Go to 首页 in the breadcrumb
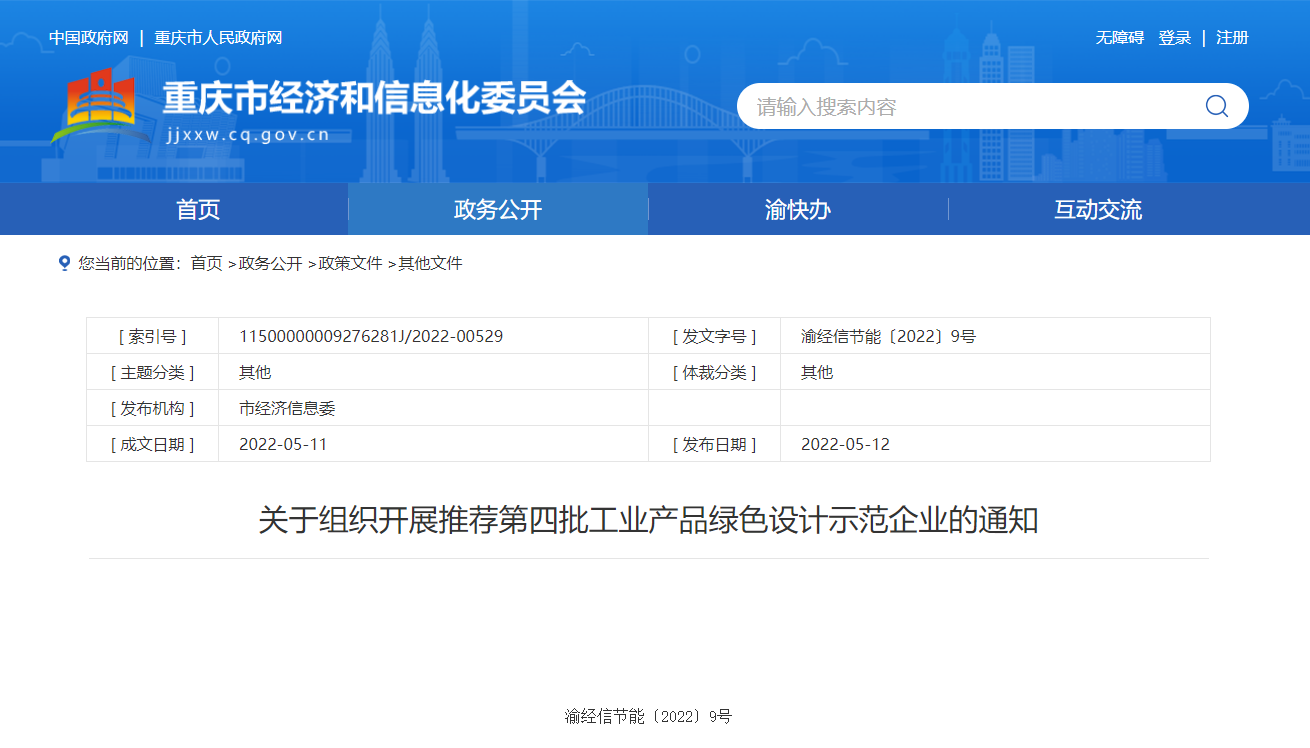Image resolution: width=1310 pixels, height=748 pixels. coord(207,263)
